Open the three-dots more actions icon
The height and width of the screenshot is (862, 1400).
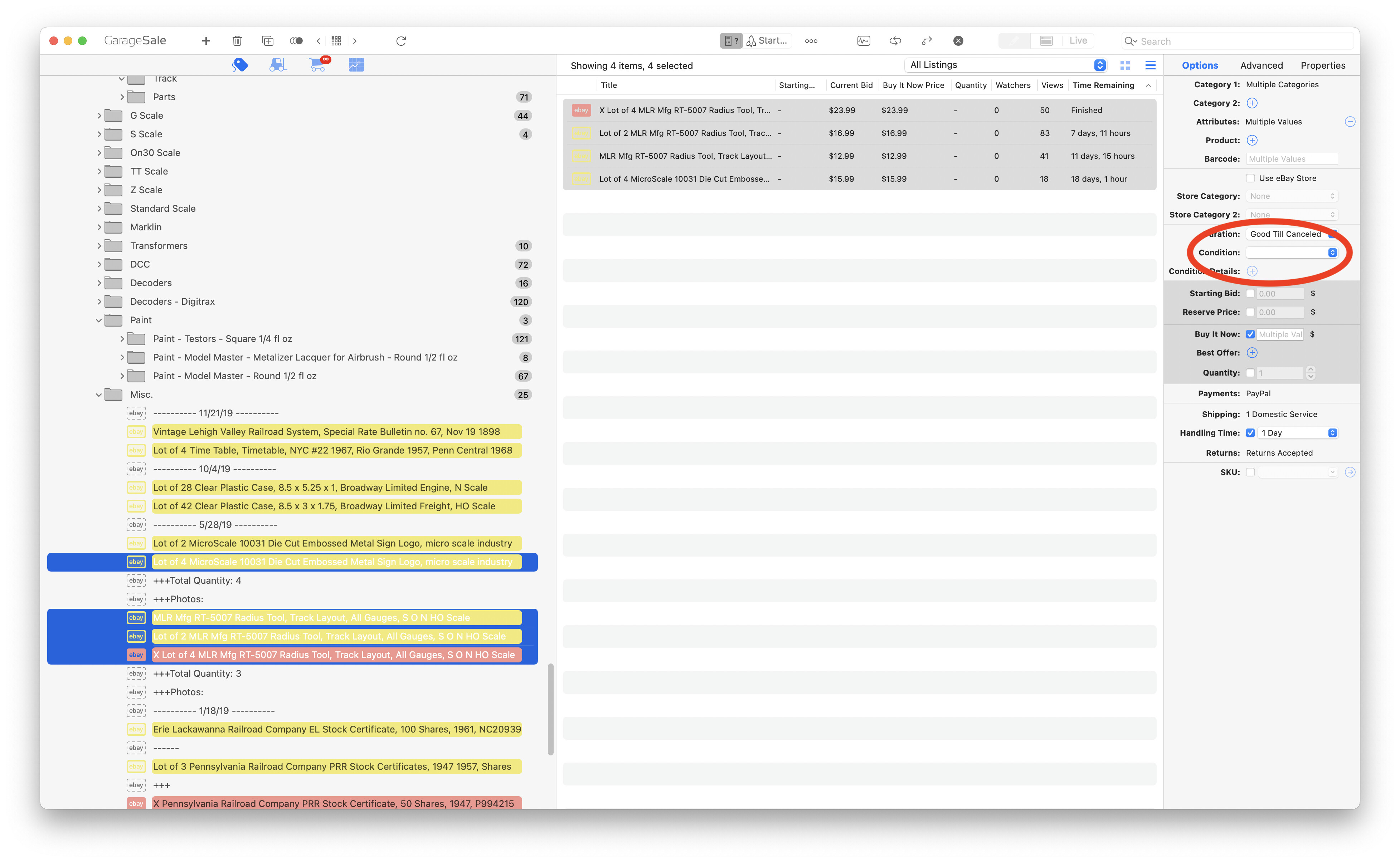tap(811, 40)
